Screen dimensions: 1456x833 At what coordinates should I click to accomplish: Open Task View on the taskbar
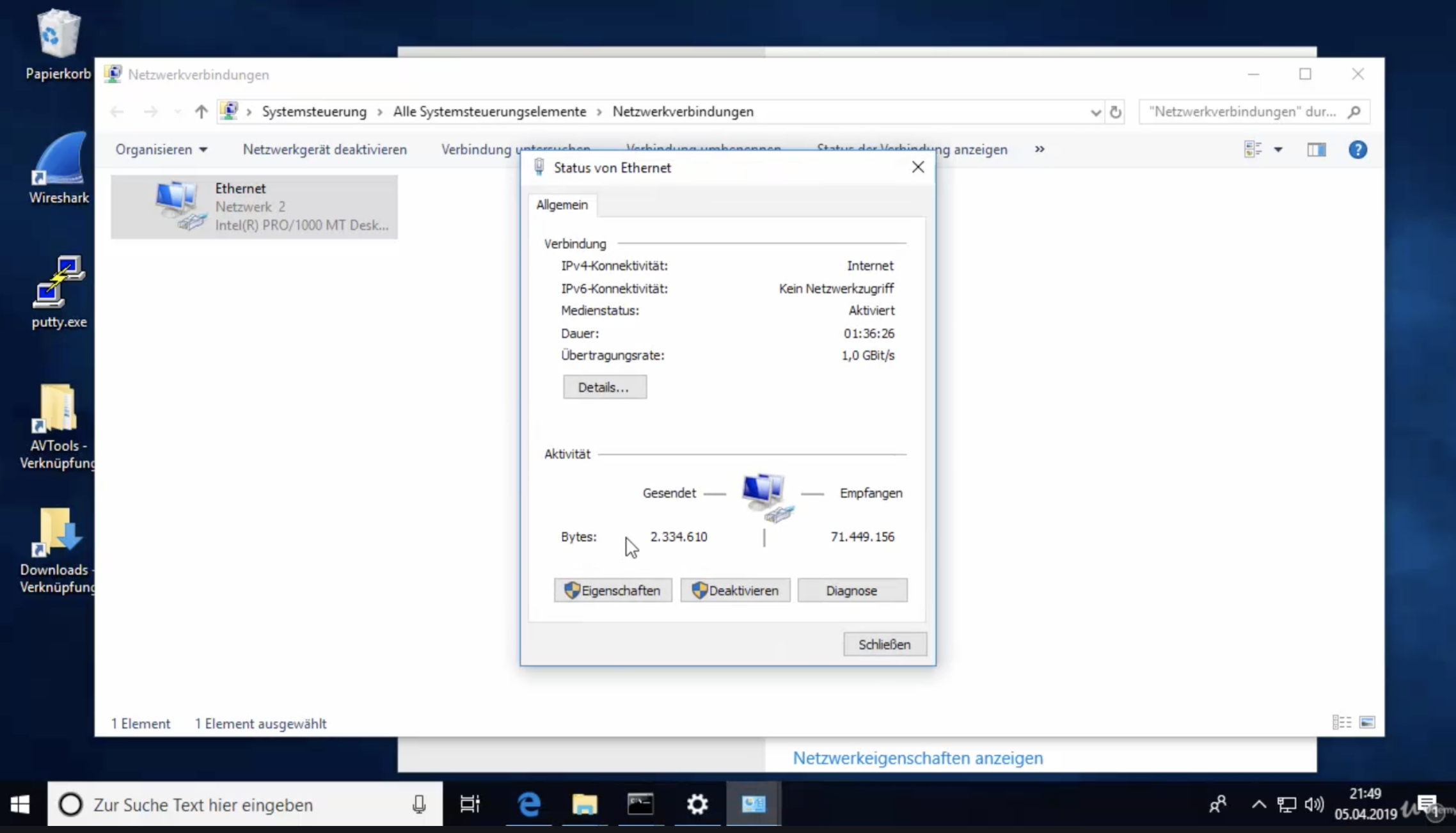point(470,804)
